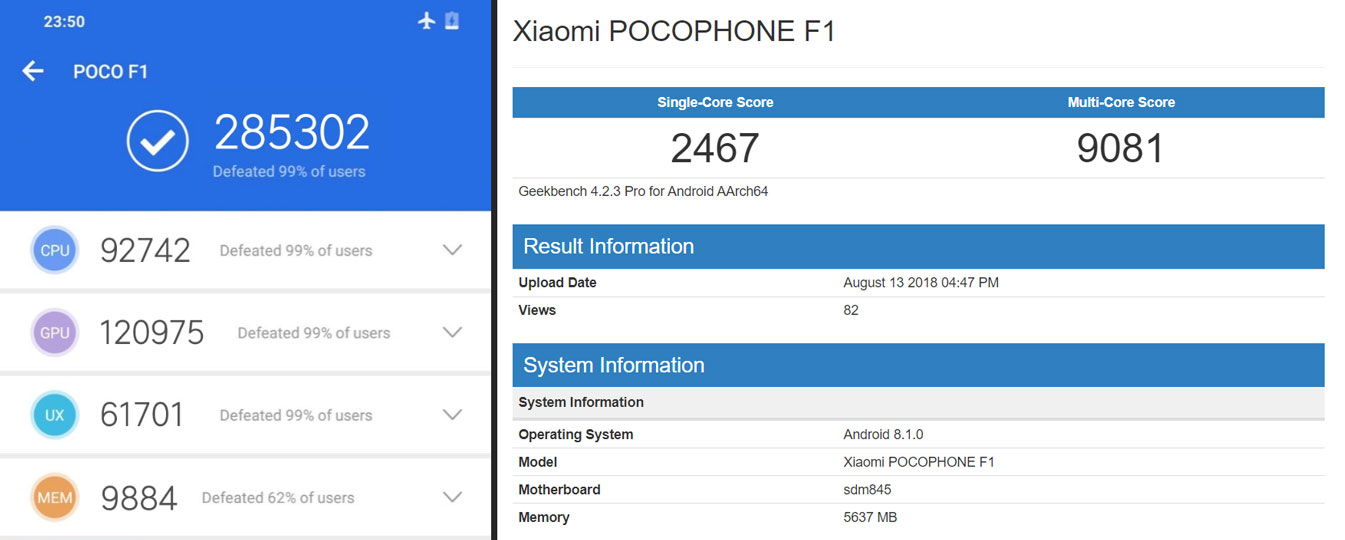Expand the MEM score details chevron

point(453,497)
